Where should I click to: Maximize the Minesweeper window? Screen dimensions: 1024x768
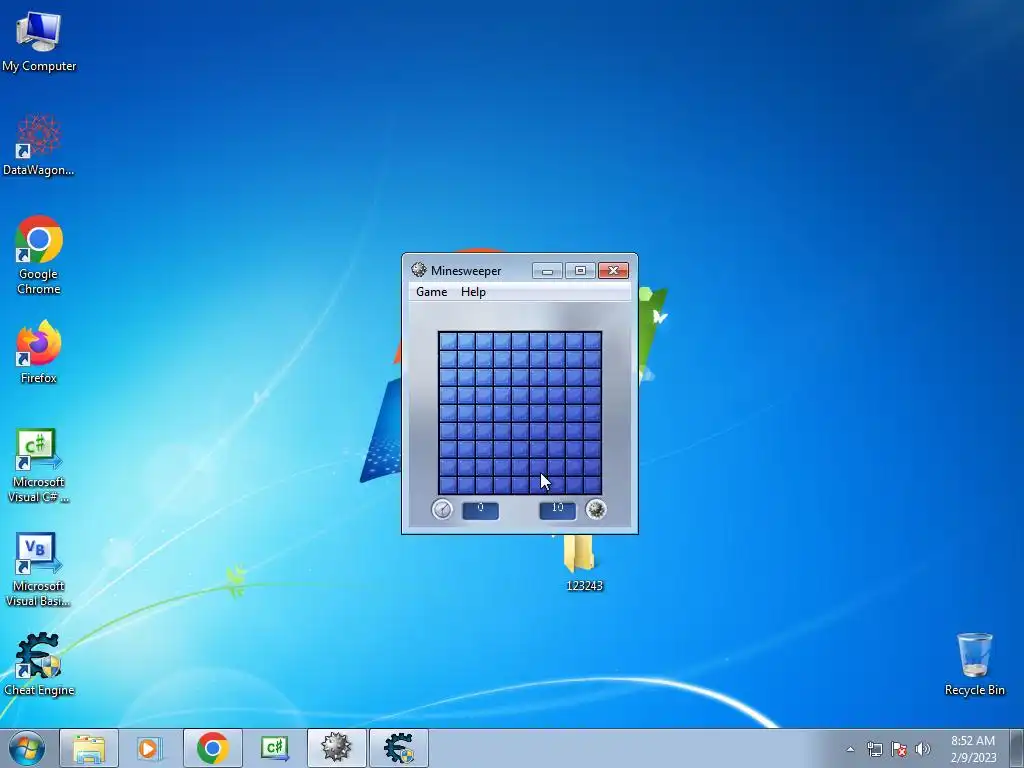point(580,270)
